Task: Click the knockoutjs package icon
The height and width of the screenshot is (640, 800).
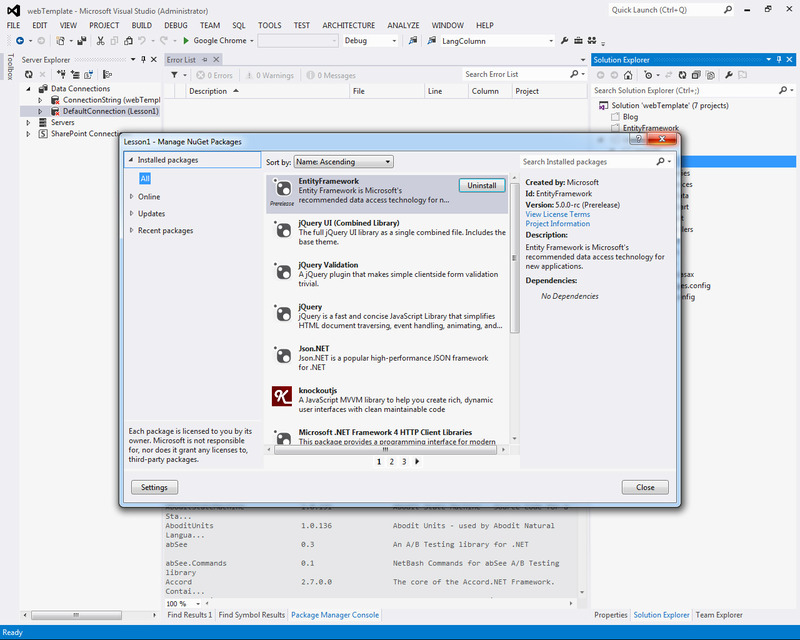Action: [x=282, y=396]
